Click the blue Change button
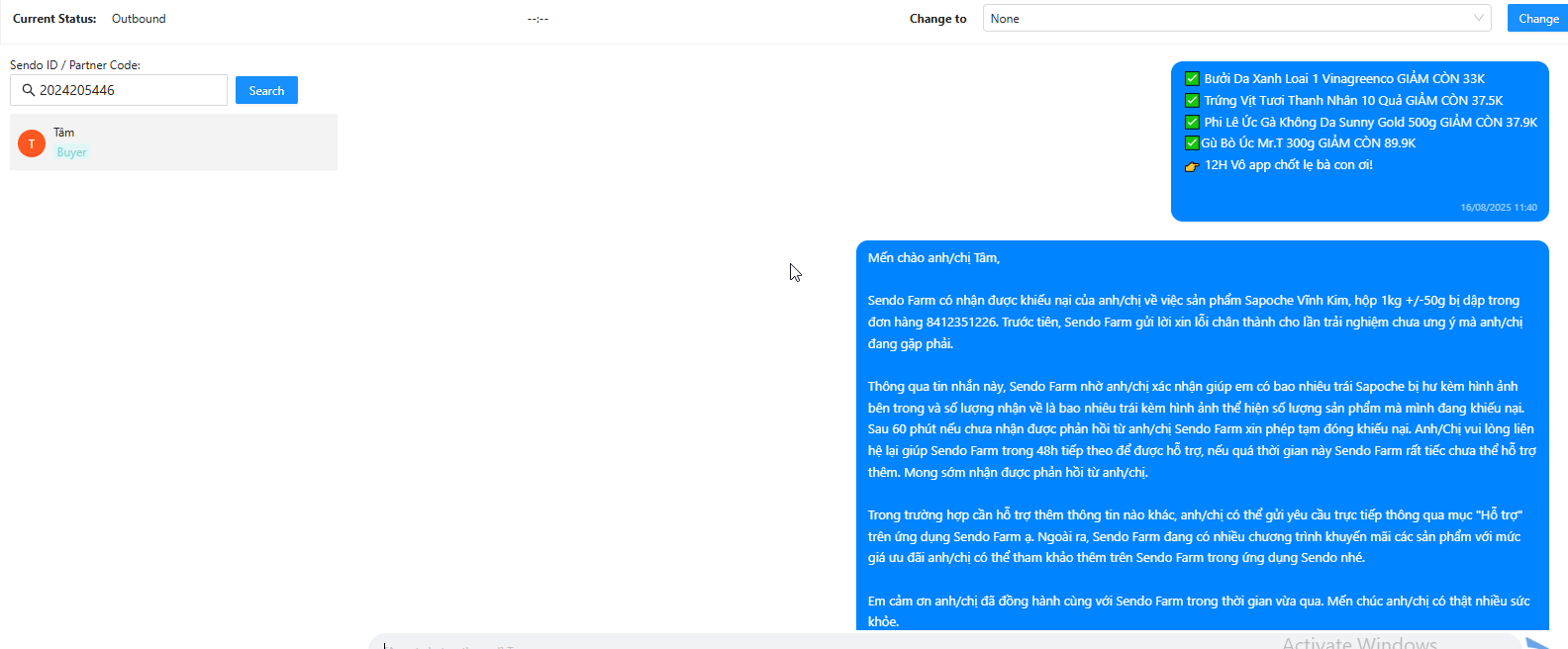Image resolution: width=1568 pixels, height=649 pixels. (1537, 18)
